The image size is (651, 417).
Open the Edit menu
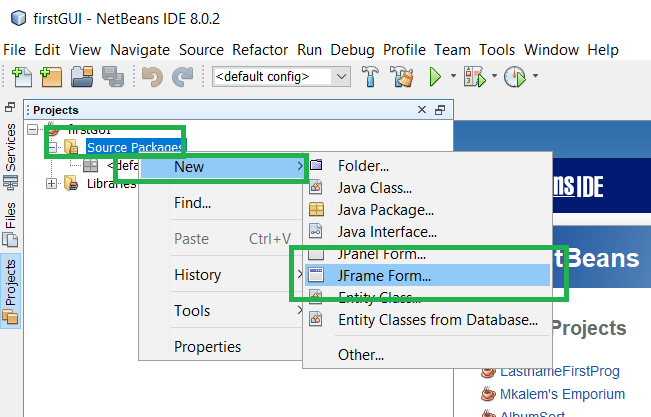click(47, 50)
